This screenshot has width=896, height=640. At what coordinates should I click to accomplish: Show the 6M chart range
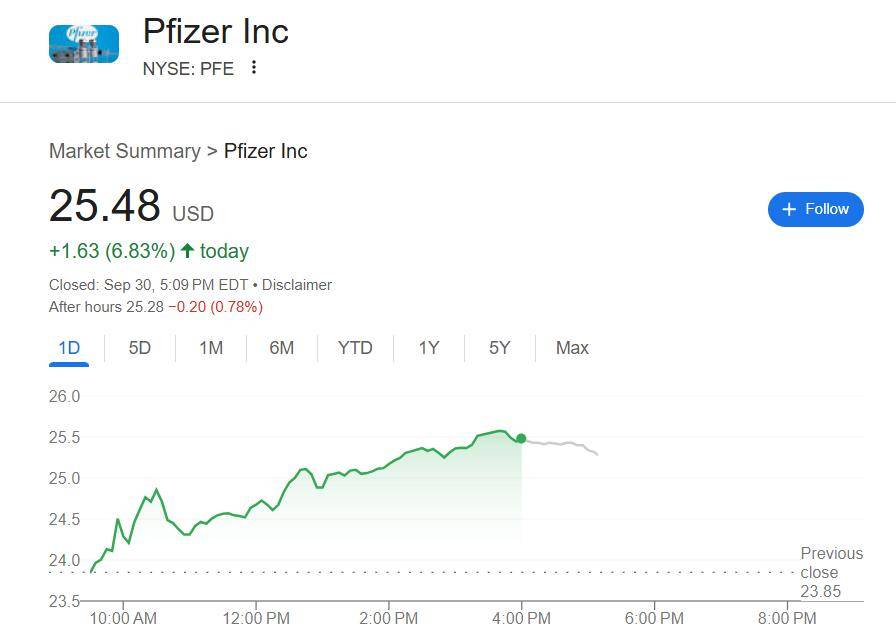click(x=282, y=348)
